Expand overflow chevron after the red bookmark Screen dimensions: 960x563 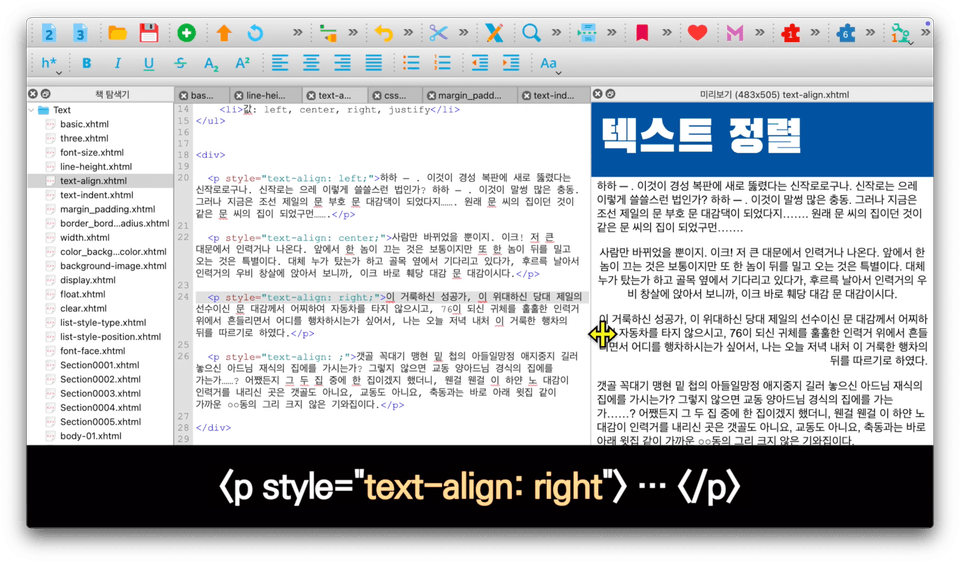pyautogui.click(x=667, y=32)
